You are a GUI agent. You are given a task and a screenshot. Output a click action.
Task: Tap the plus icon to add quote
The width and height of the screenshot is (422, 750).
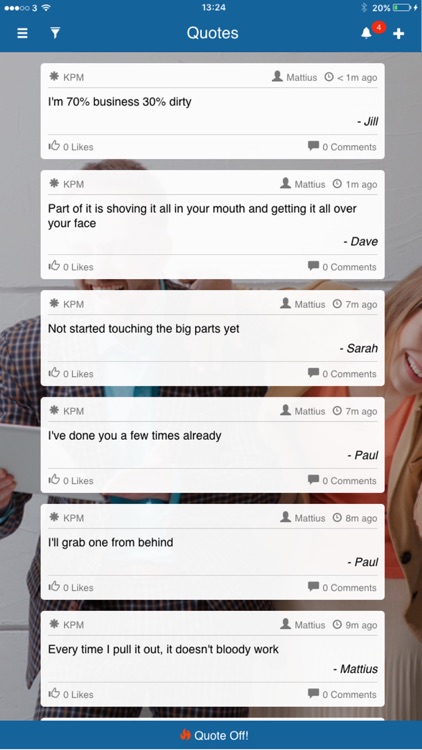[x=399, y=33]
